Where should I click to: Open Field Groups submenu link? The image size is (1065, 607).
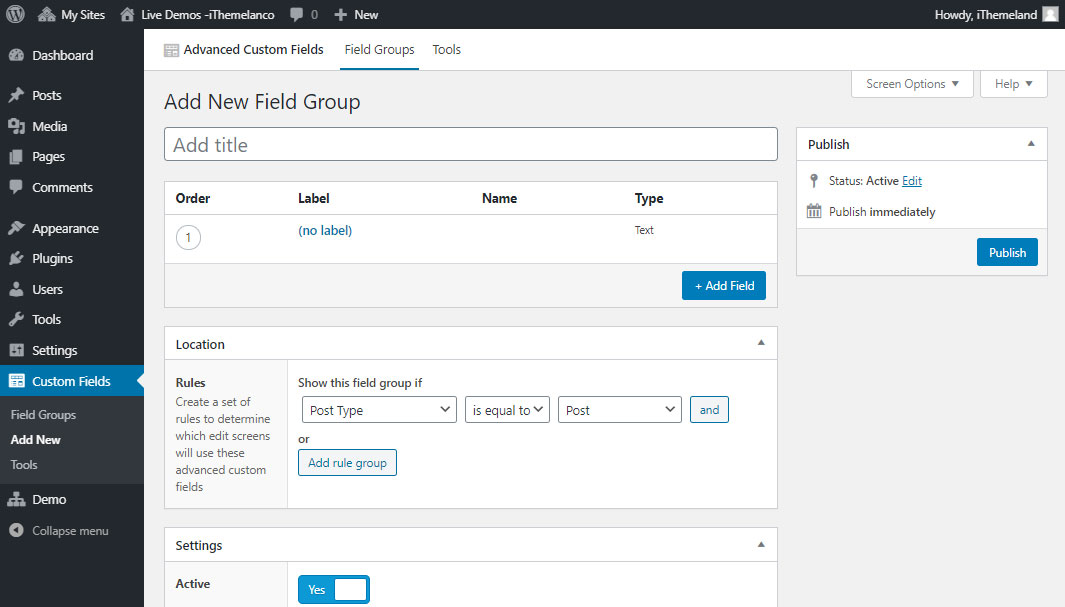[43, 415]
